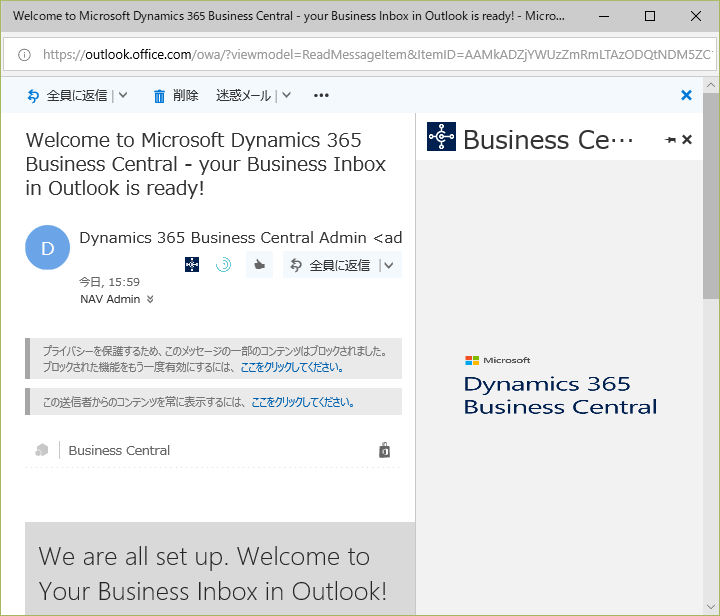Expand reply options dropdown in top toolbar
Viewport: 720px width, 616px height.
[123, 95]
